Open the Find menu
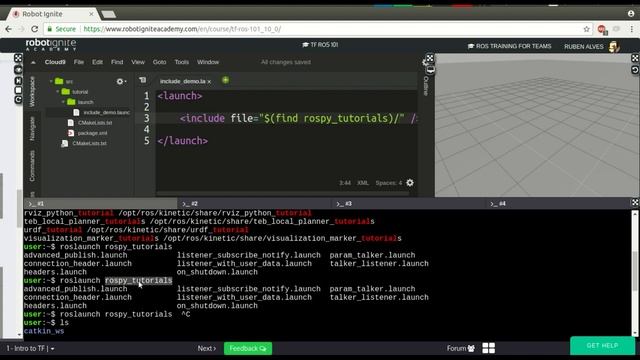The width and height of the screenshot is (640, 360). (x=117, y=62)
